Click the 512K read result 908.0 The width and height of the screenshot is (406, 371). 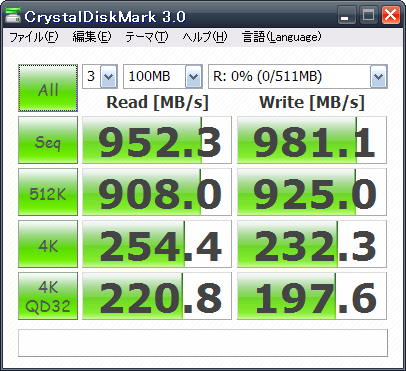157,192
